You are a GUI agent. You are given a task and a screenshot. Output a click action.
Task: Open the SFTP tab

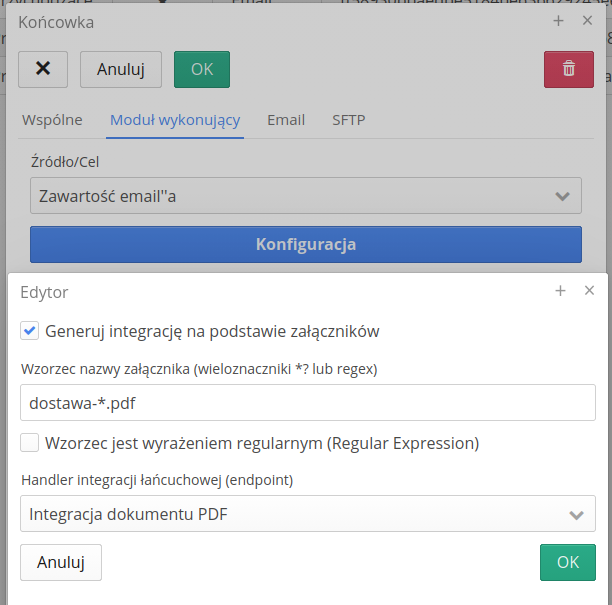tap(348, 120)
